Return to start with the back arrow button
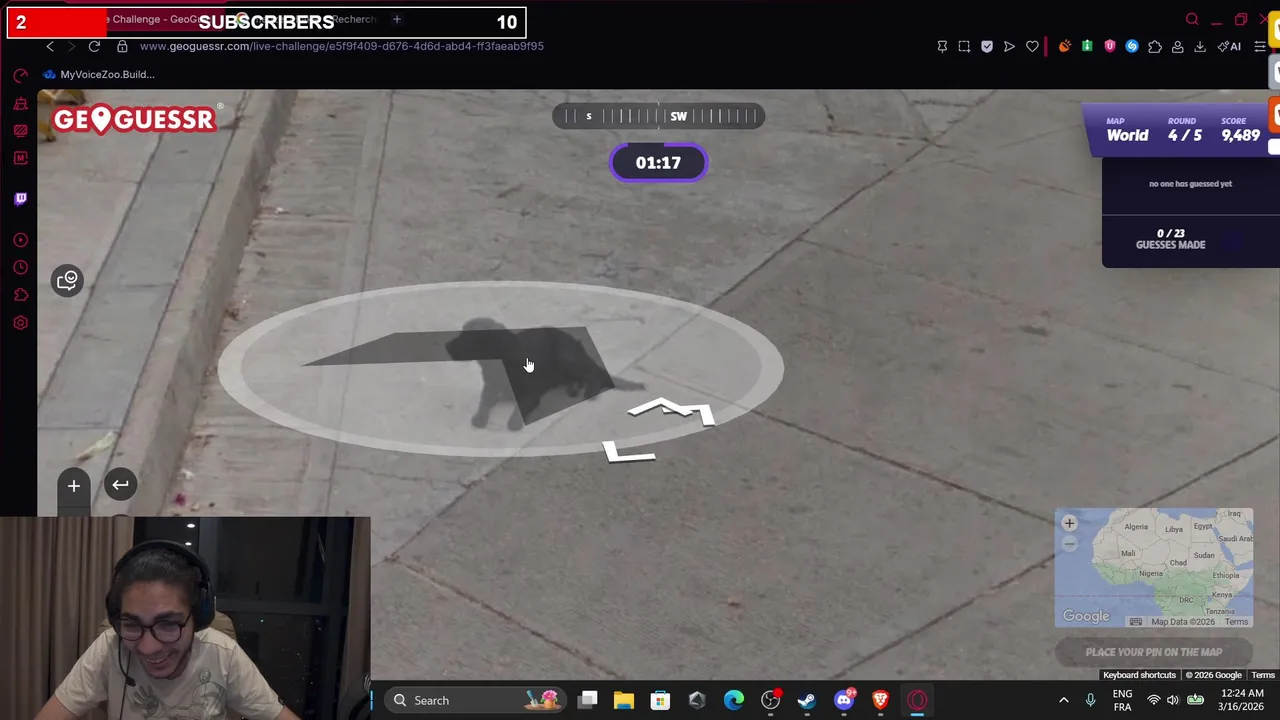Screen dimensions: 1280x720 point(120,485)
